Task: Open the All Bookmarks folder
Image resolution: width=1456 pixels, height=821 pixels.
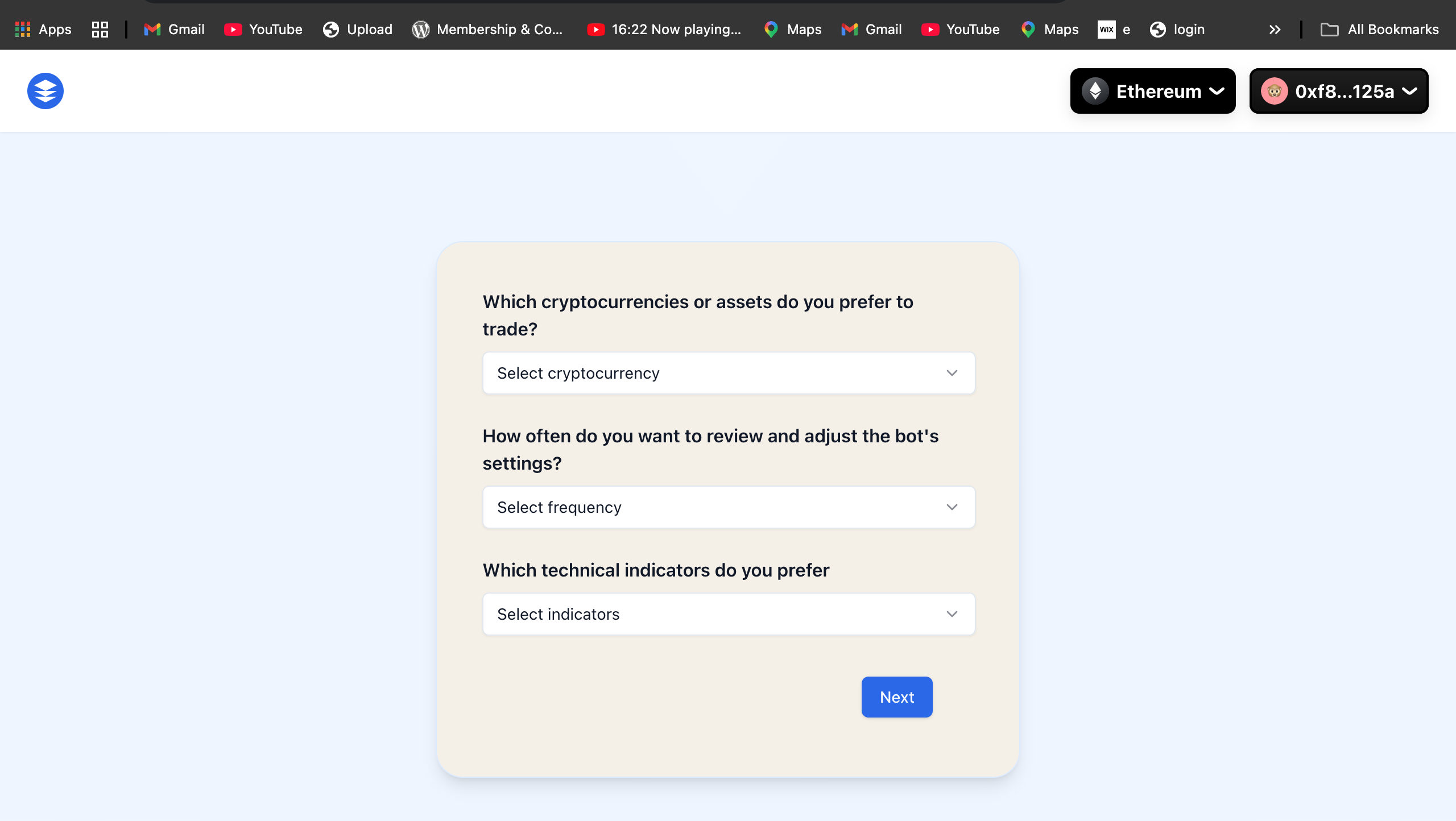Action: (1380, 30)
